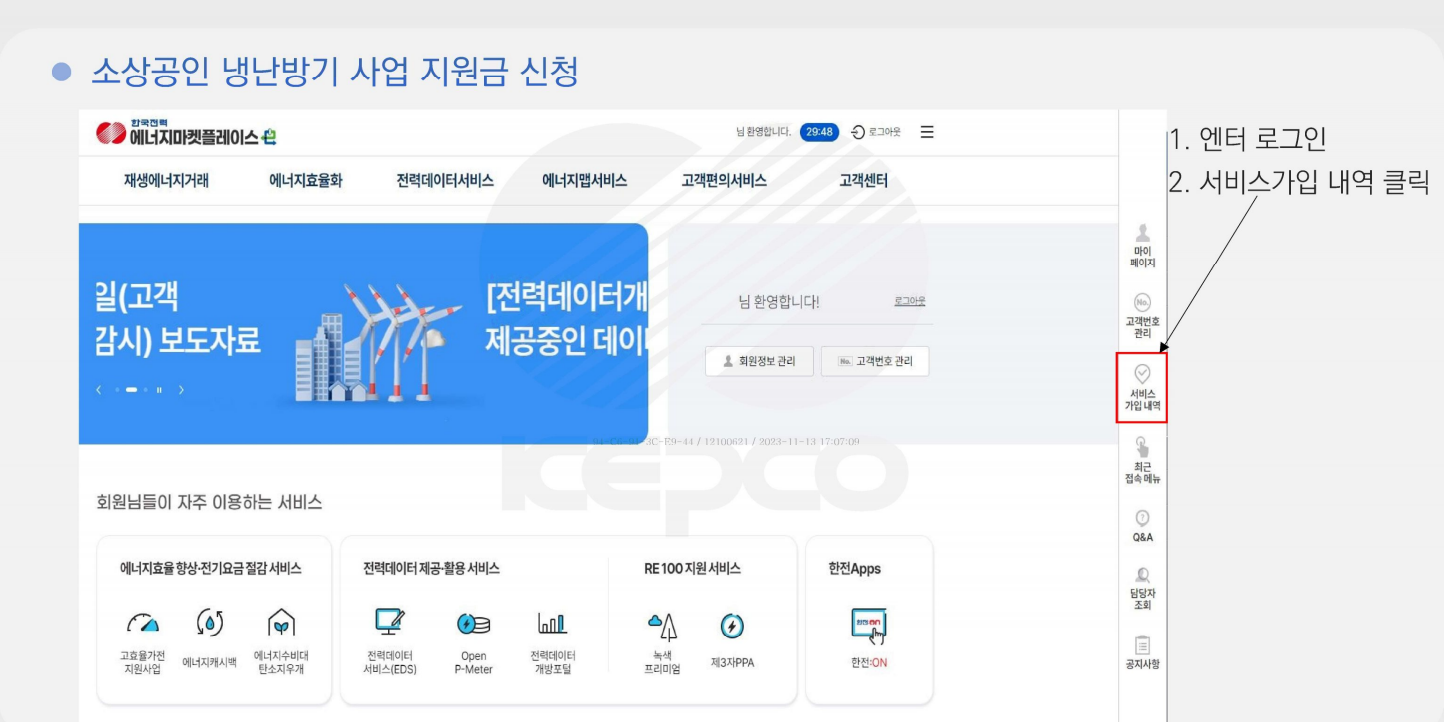
Task: Open the 에너지효율화 menu
Action: click(x=306, y=181)
